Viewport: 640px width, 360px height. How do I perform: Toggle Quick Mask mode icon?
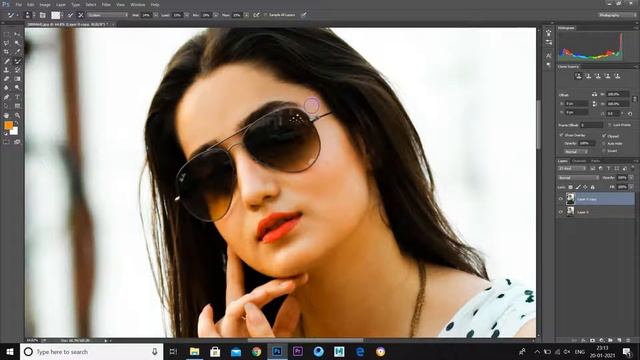pos(7,142)
